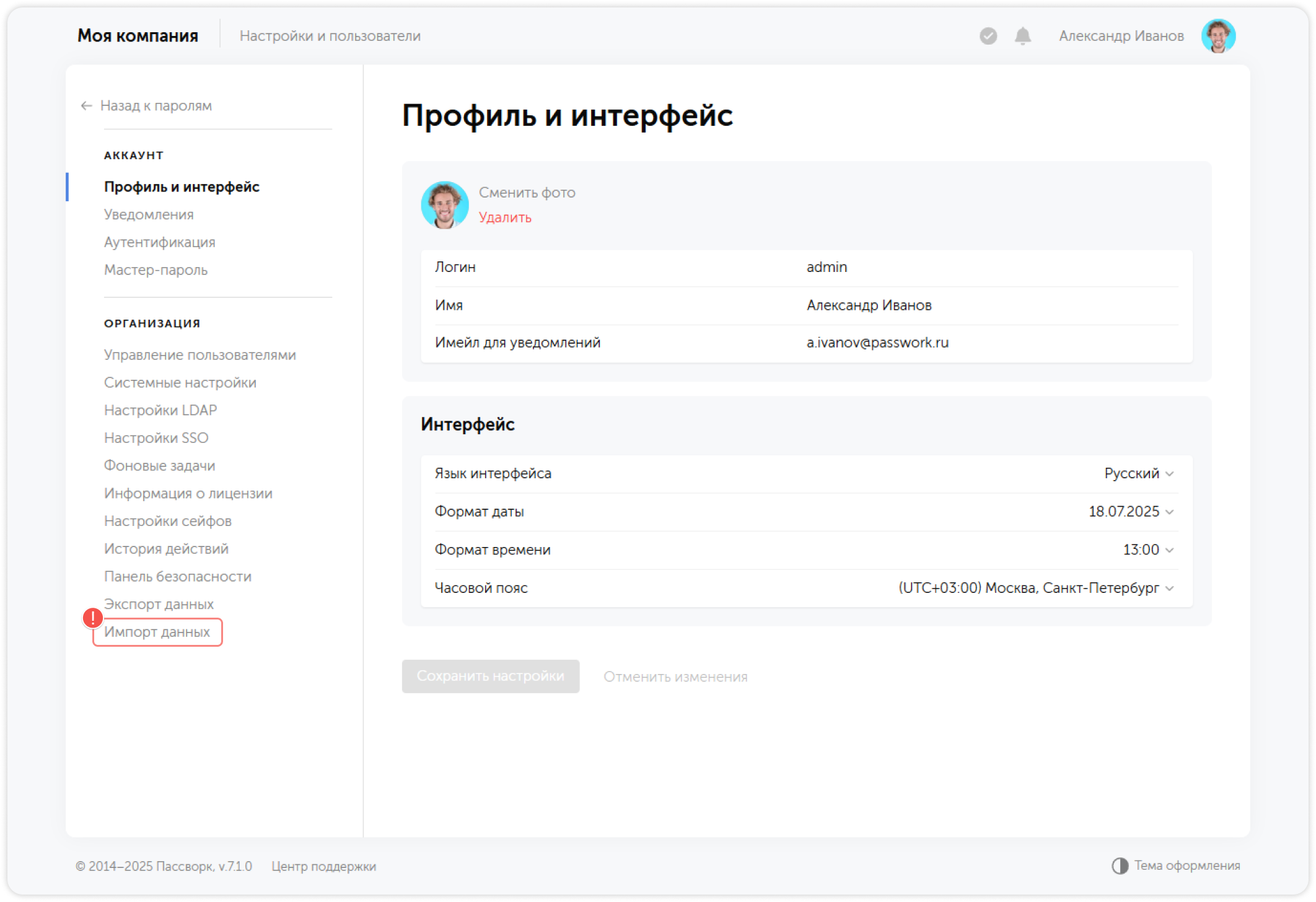
Task: Open the Уведомления settings section
Action: (149, 214)
